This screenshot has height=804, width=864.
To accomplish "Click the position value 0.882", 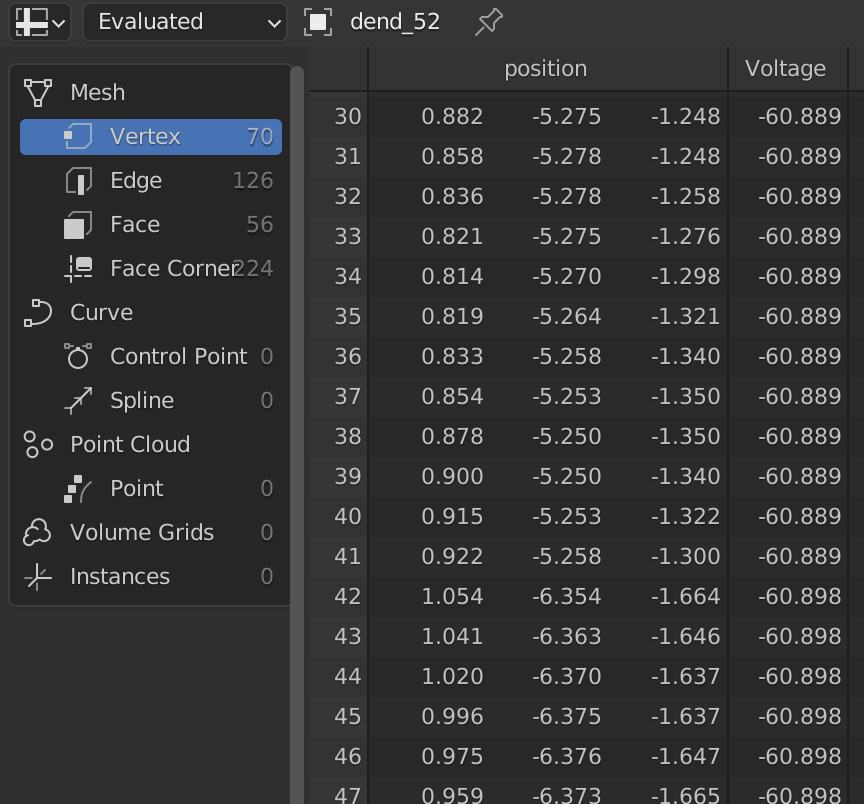I will pyautogui.click(x=452, y=117).
